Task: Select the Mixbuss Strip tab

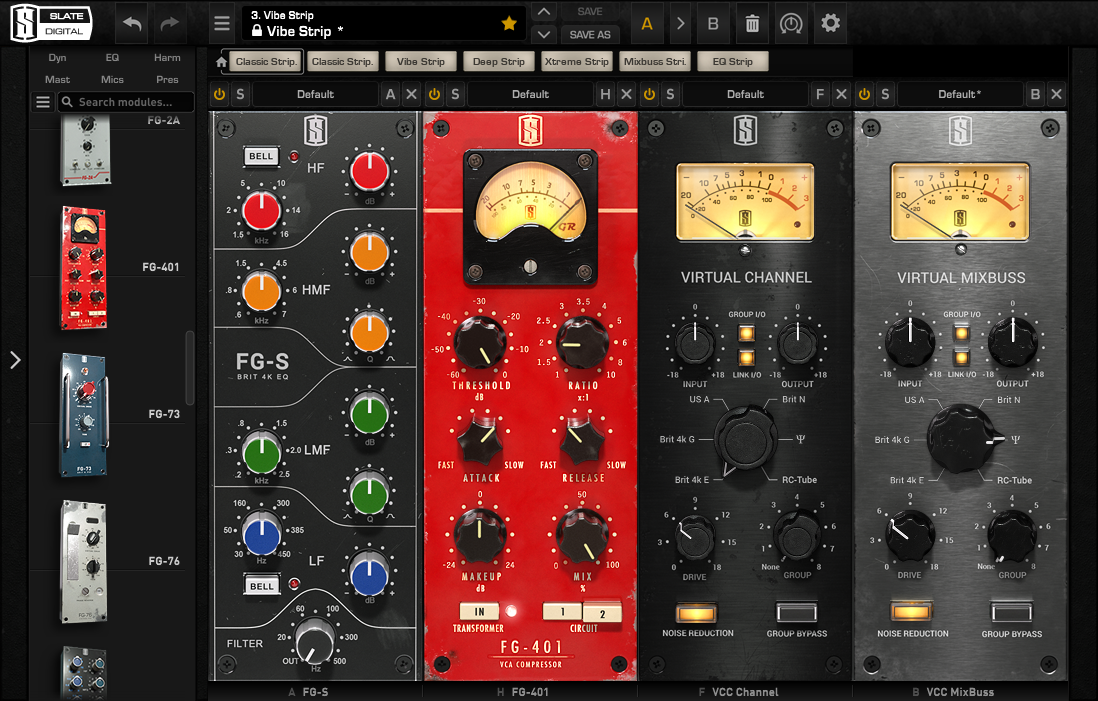Action: [655, 62]
